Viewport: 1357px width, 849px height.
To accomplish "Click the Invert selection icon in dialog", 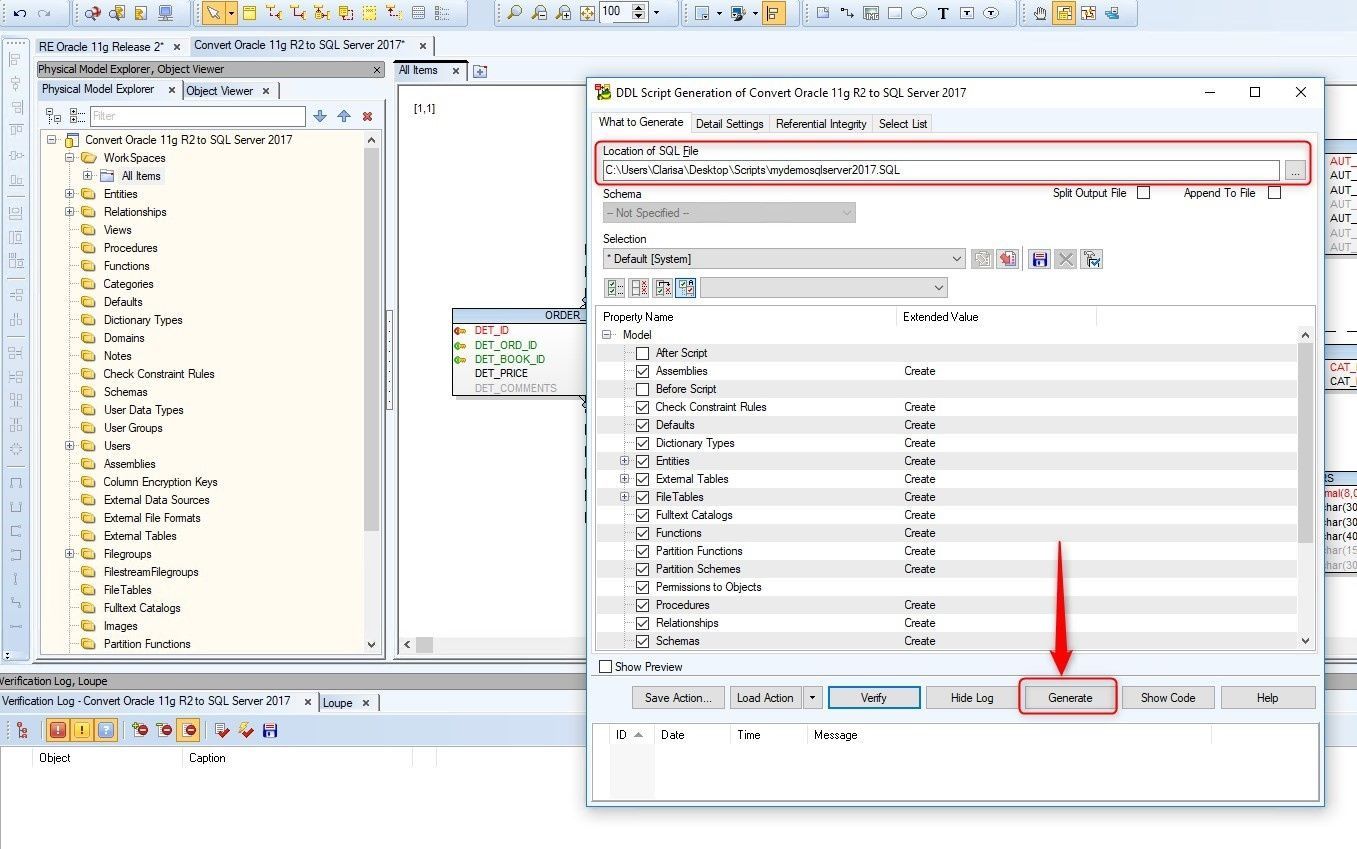I will tap(663, 288).
